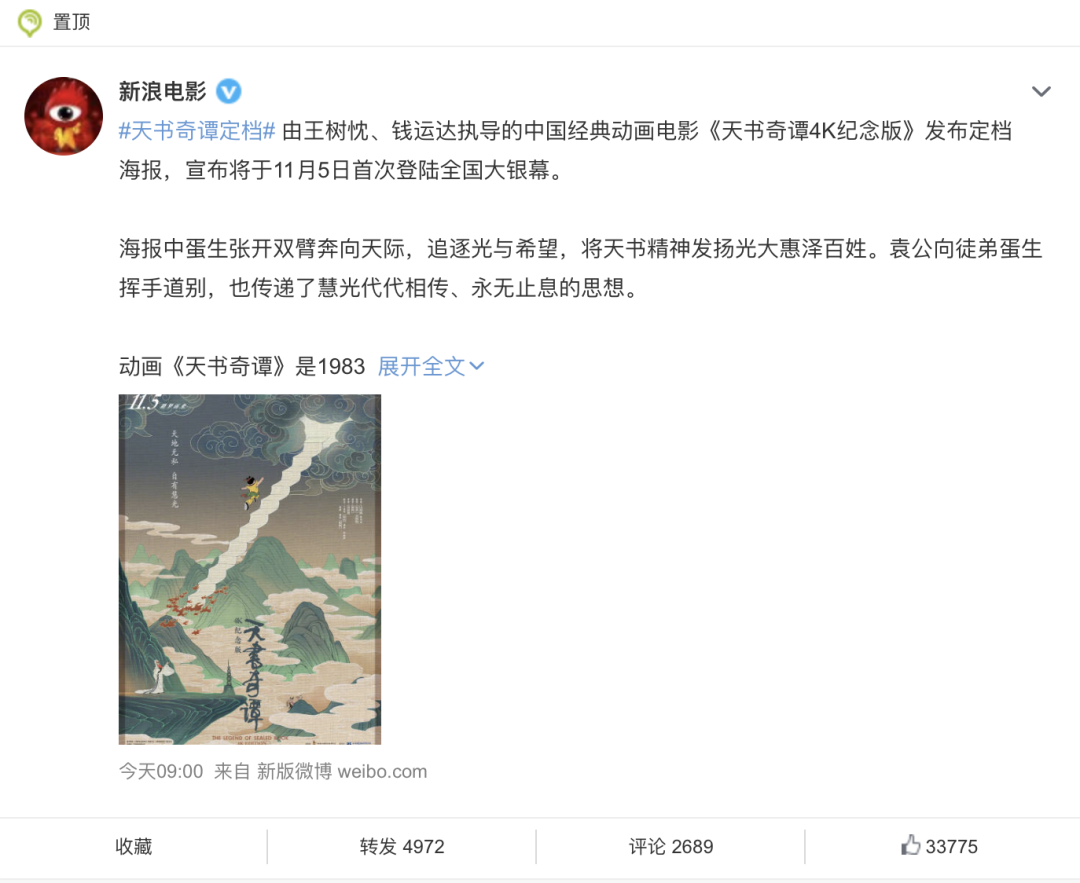Viewport: 1080px width, 883px height.
Task: Click the 33775 likes count
Action: pyautogui.click(x=951, y=846)
